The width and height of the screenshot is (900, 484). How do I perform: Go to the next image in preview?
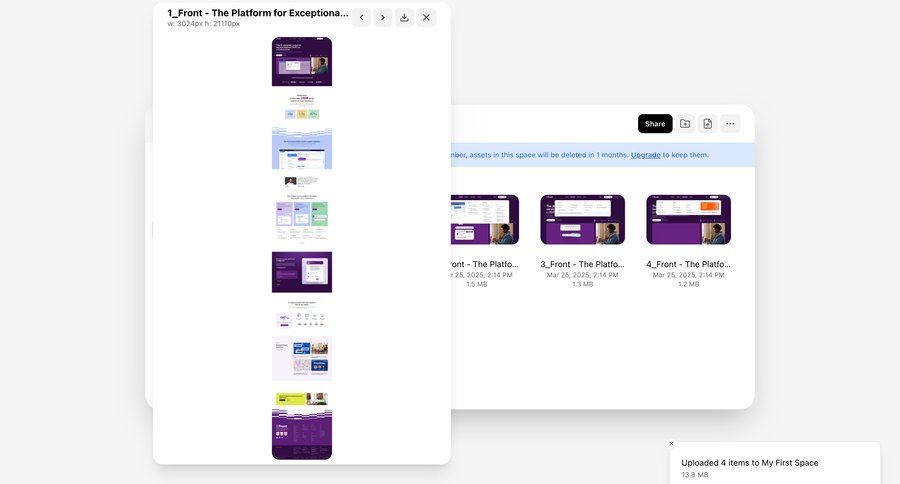[382, 17]
